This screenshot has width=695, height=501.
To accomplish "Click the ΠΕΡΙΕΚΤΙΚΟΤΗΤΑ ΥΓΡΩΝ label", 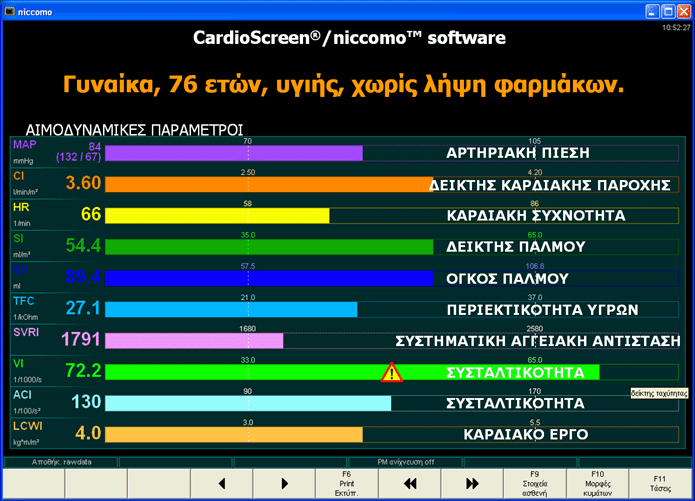I will [x=543, y=309].
